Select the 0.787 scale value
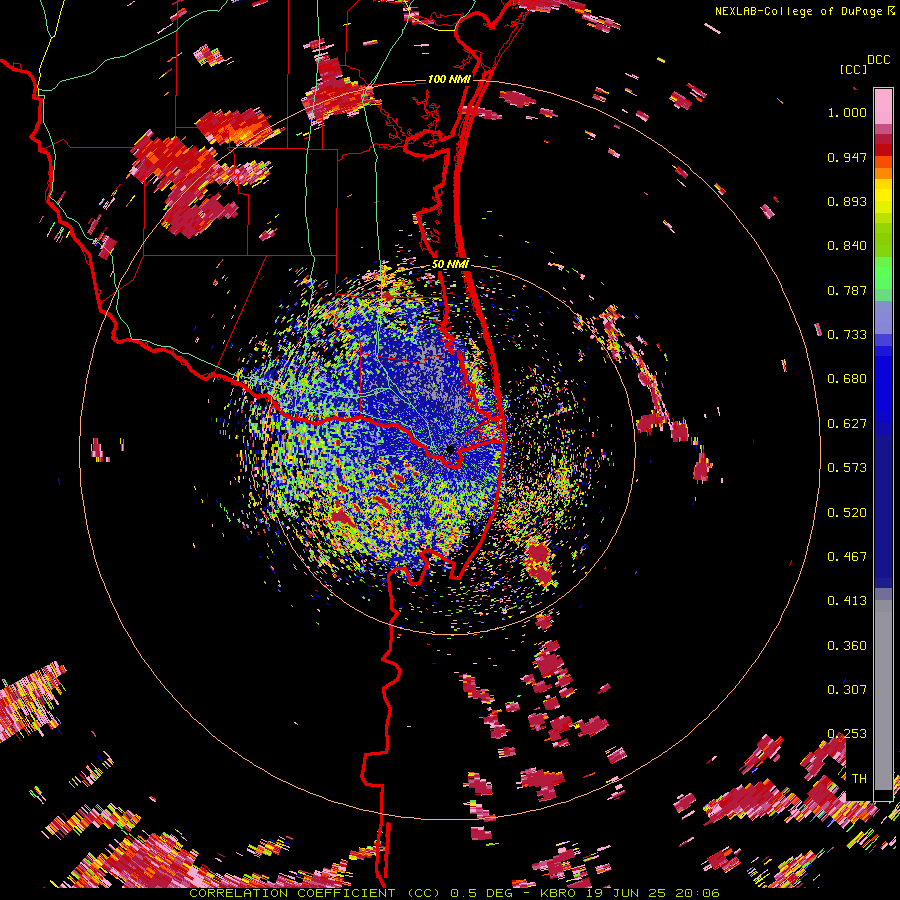This screenshot has height=900, width=900. pos(847,290)
